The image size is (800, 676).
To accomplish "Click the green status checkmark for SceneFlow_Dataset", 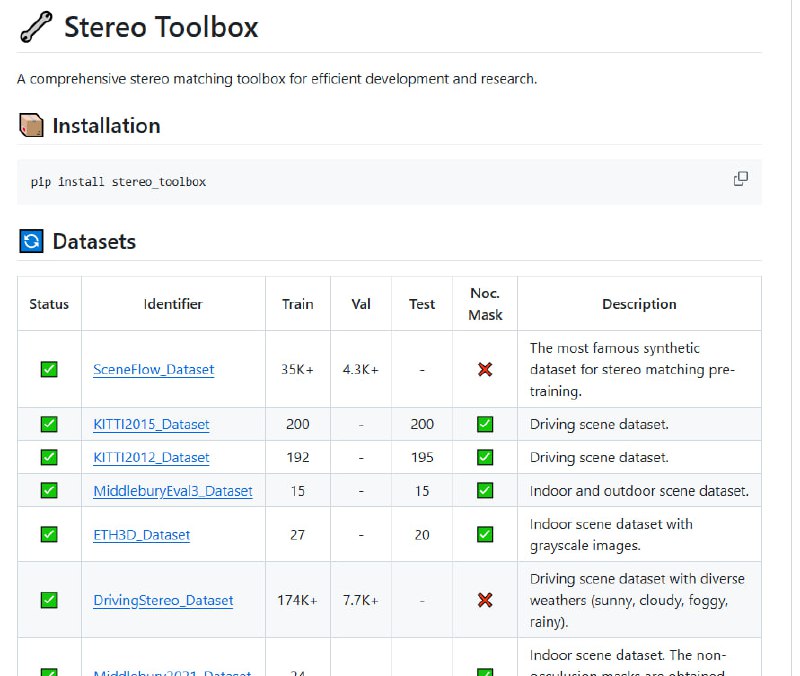I will [x=48, y=369].
